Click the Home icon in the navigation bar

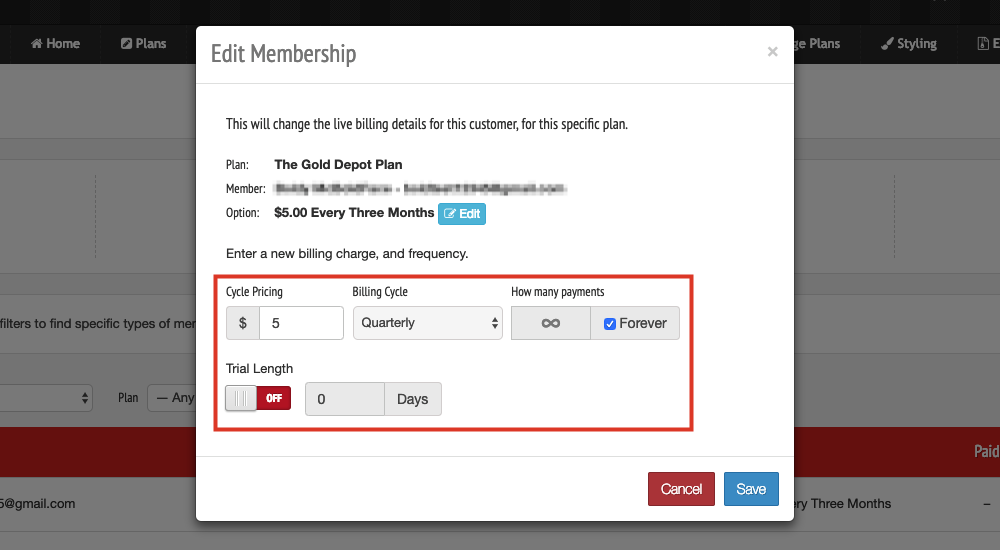36,43
